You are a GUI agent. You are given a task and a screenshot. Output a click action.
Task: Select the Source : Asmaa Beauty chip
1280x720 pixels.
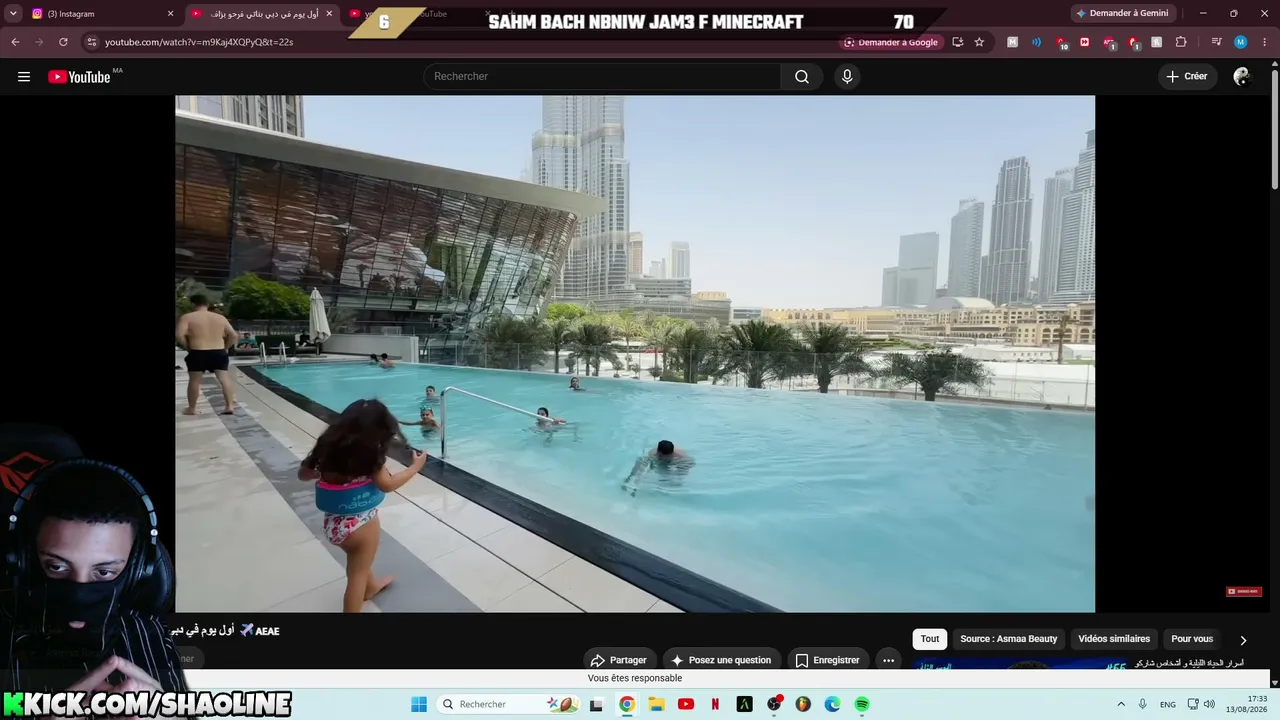(1008, 639)
